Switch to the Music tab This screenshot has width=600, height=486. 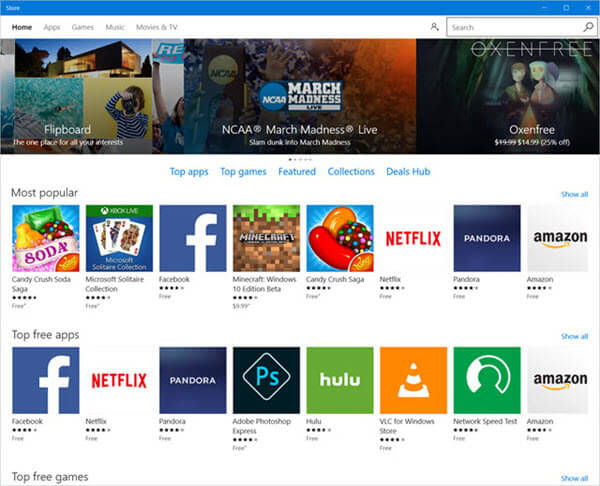(x=115, y=27)
